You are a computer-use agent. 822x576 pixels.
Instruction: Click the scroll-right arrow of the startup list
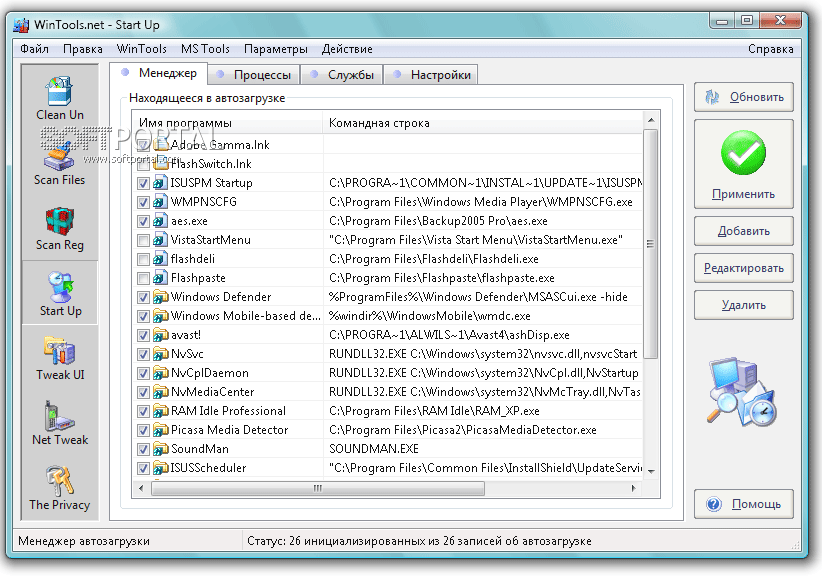[634, 488]
